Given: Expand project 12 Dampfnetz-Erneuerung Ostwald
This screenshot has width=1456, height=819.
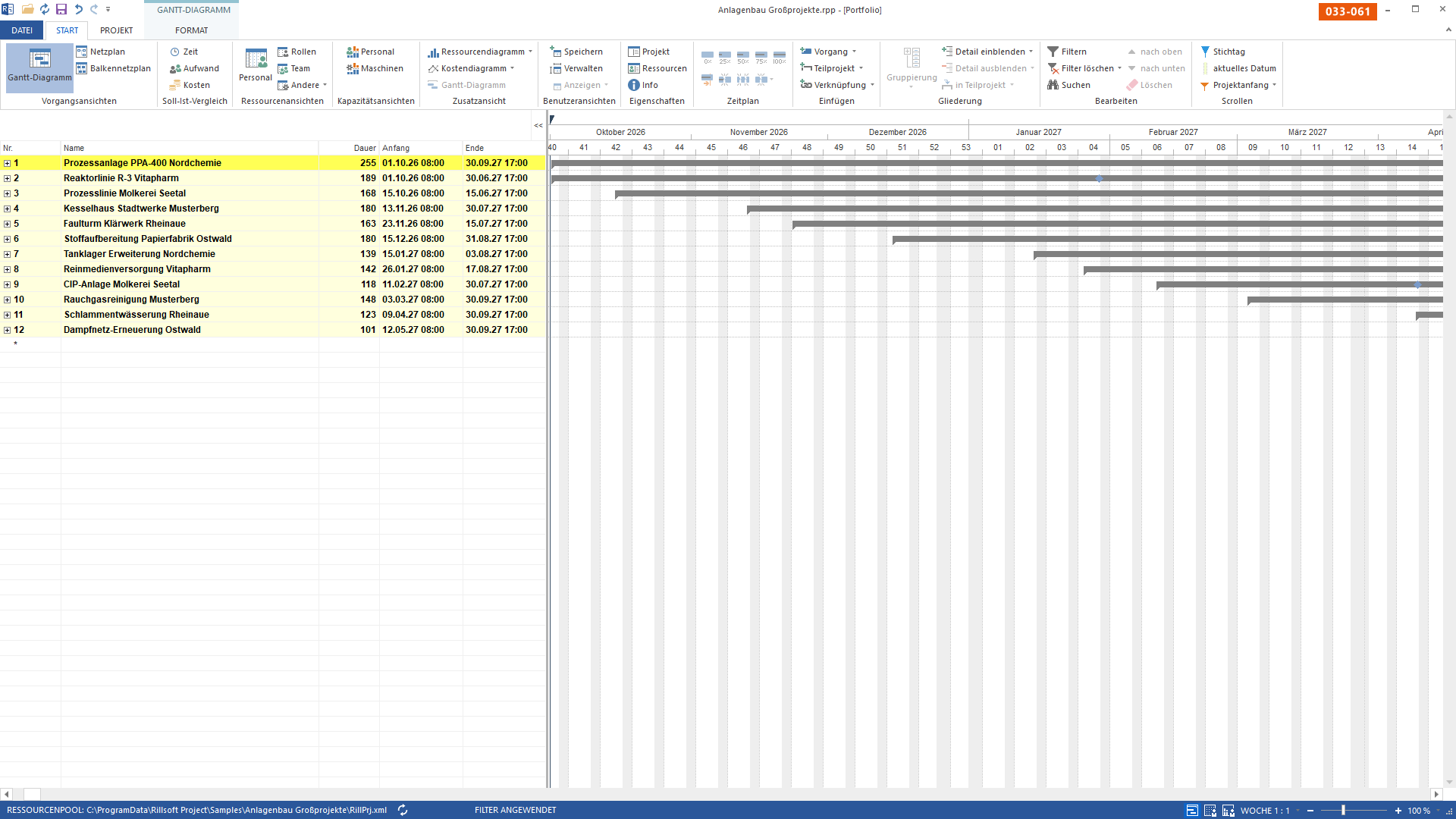Looking at the screenshot, I should click(7, 330).
